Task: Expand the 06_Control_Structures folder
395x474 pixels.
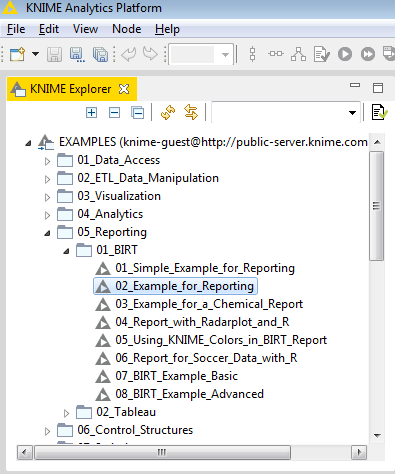Action: click(47, 431)
